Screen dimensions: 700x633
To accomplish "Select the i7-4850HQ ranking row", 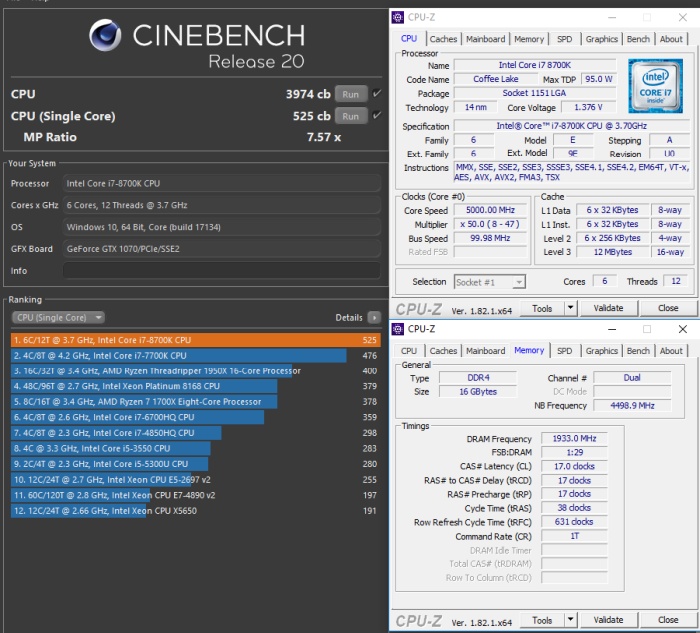I will pos(196,433).
